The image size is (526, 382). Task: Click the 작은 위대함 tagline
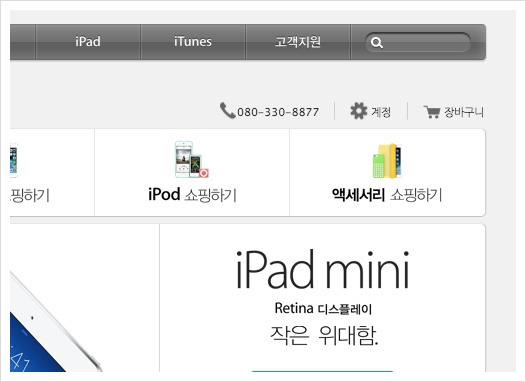click(324, 335)
